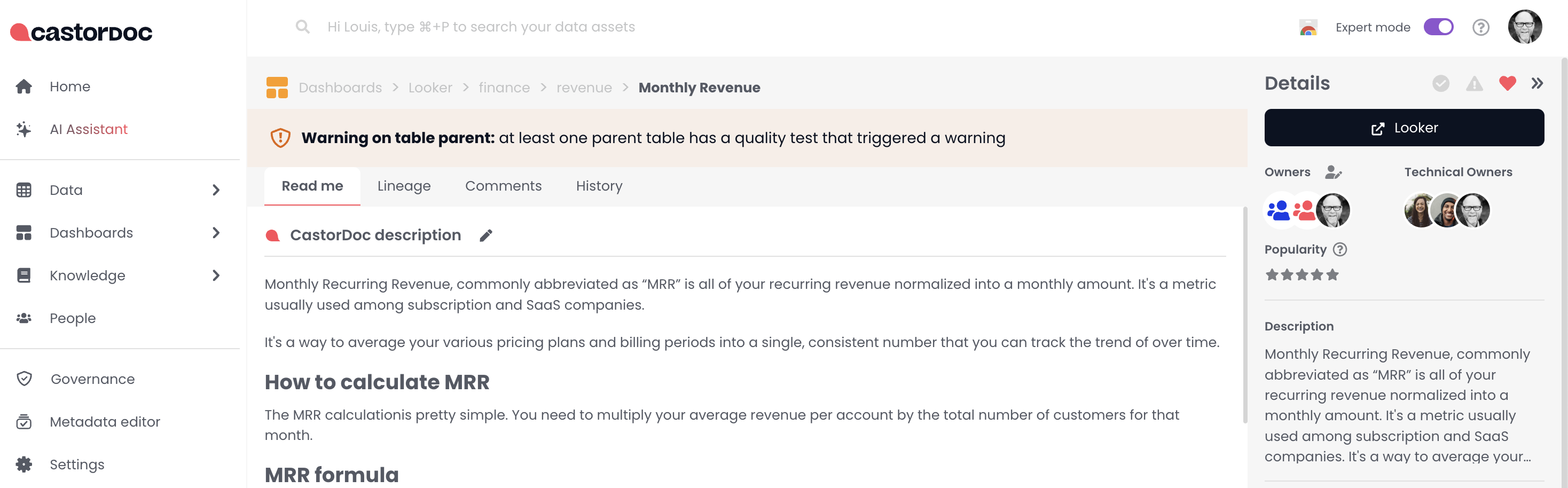Switch to the Comments tab
Viewport: 1568px width, 488px height.
[x=503, y=186]
